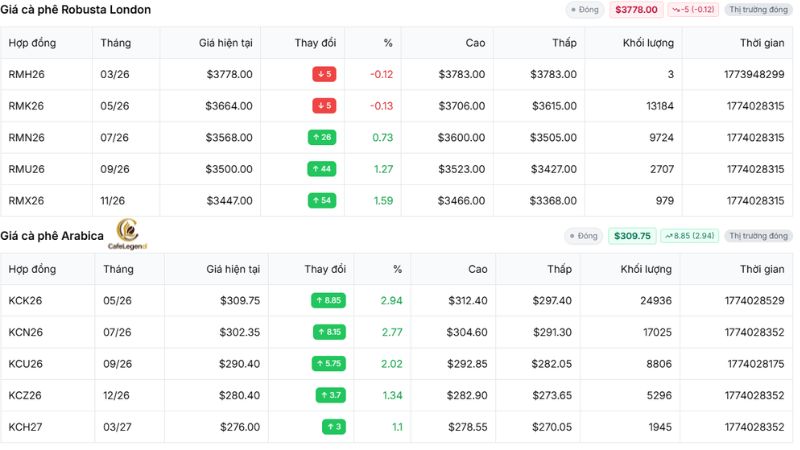Image resolution: width=800 pixels, height=450 pixels.
Task: Select the RMU26 contract row
Action: click(x=396, y=169)
